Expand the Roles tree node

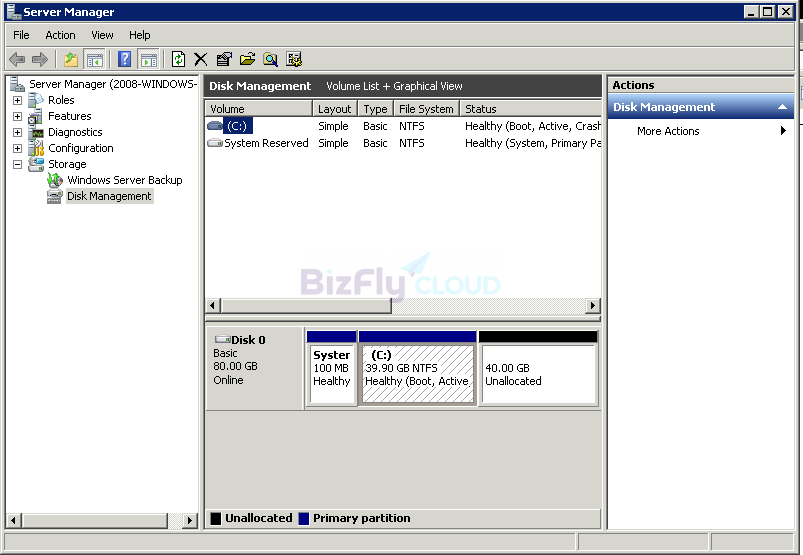pyautogui.click(x=17, y=100)
